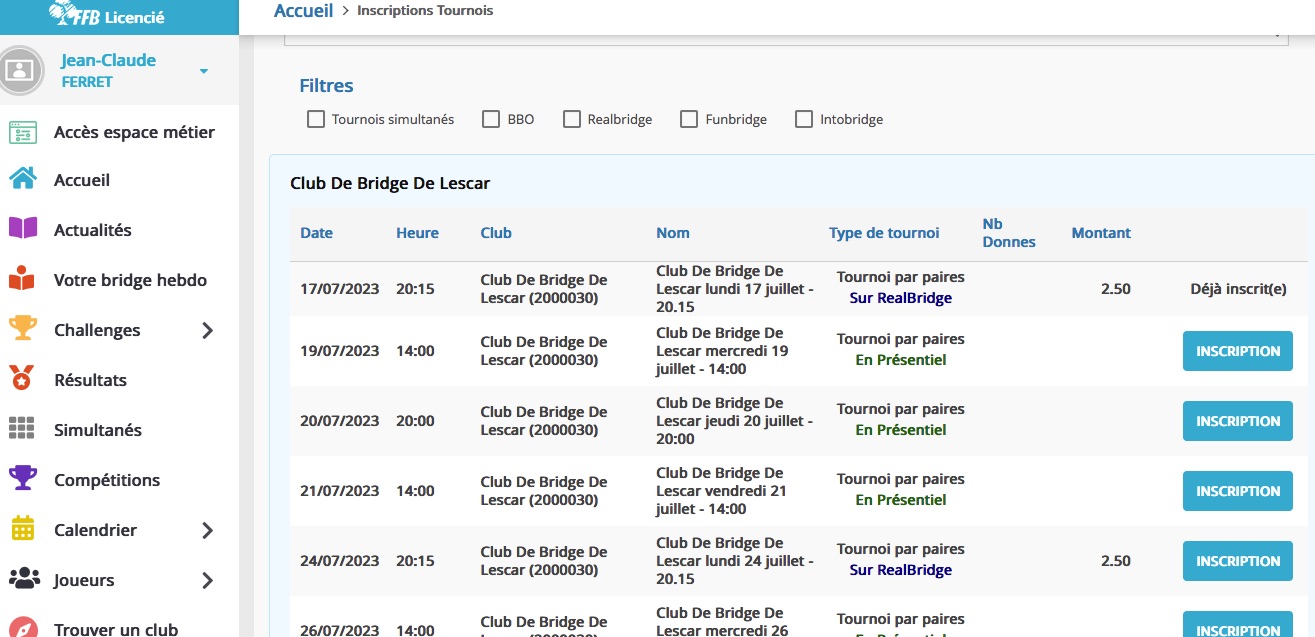Open the Jean-Claude Ferret profile dropdown arrow
Image resolution: width=1315 pixels, height=637 pixels.
[x=203, y=71]
